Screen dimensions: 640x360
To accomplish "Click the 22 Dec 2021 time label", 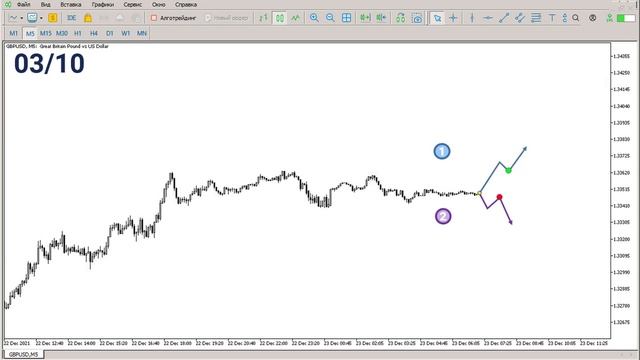I will 17,343.
